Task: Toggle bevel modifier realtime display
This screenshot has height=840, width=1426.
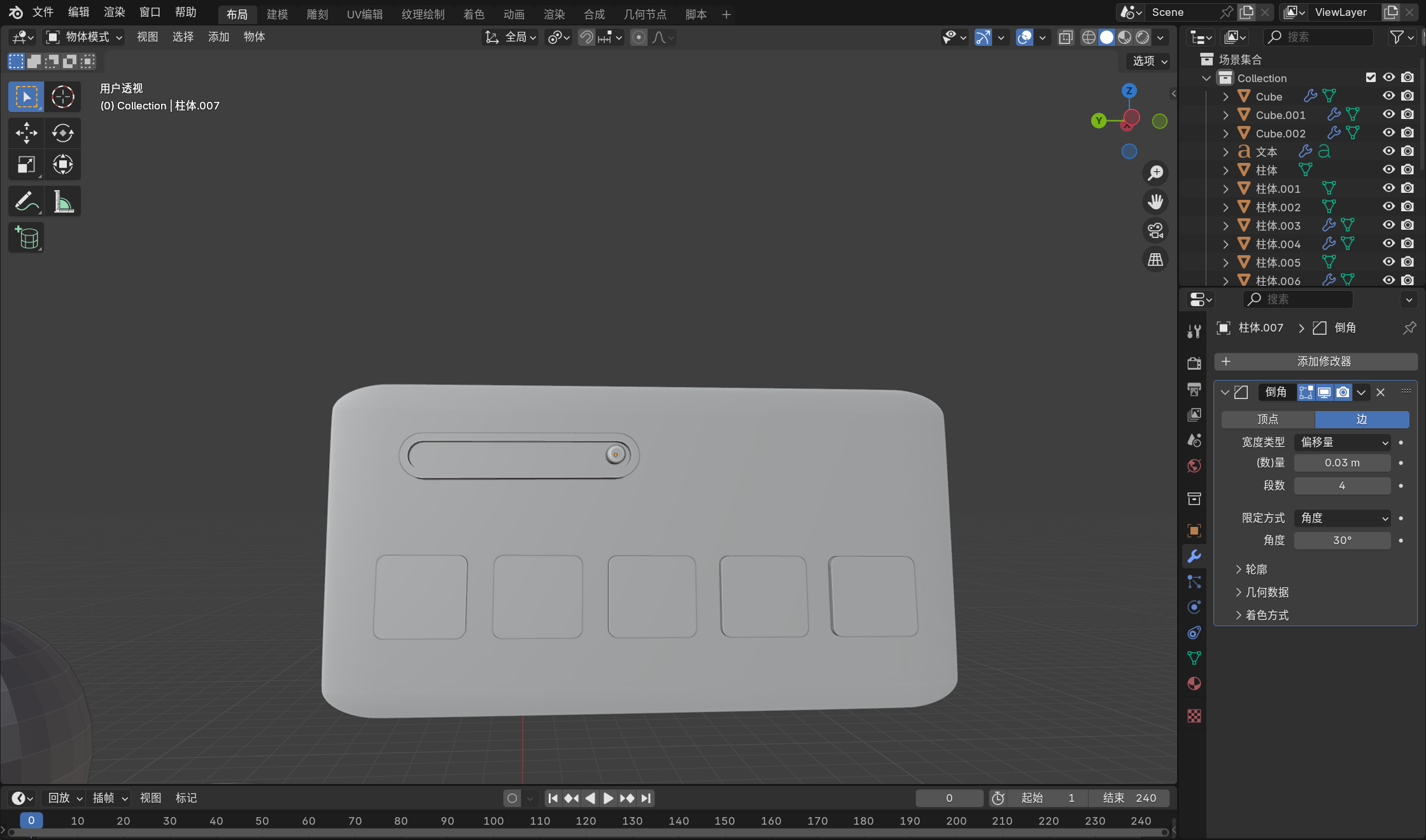Action: 1324,392
